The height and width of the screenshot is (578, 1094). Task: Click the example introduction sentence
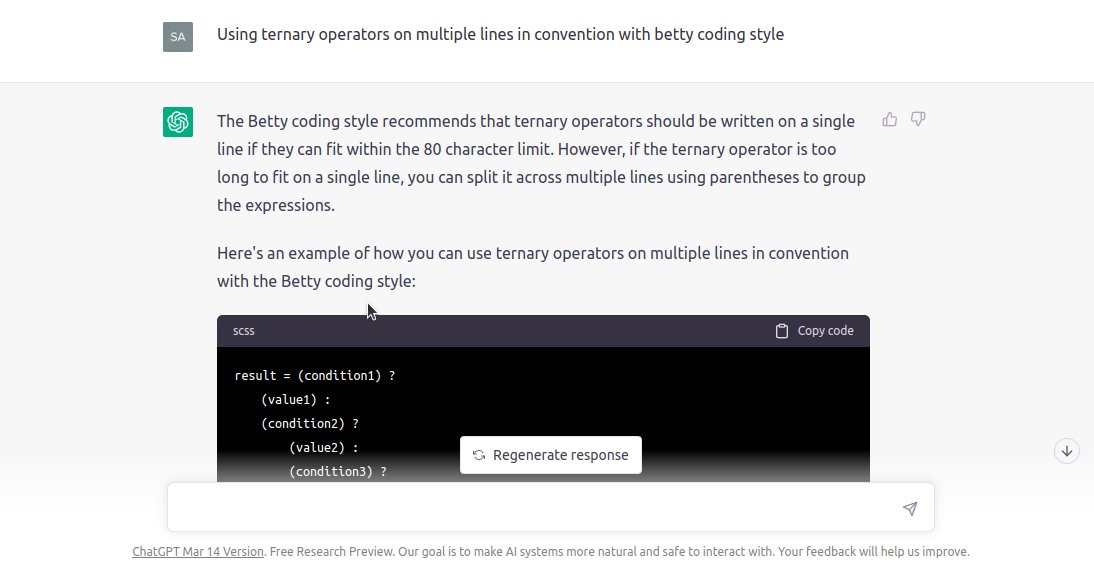coord(533,266)
